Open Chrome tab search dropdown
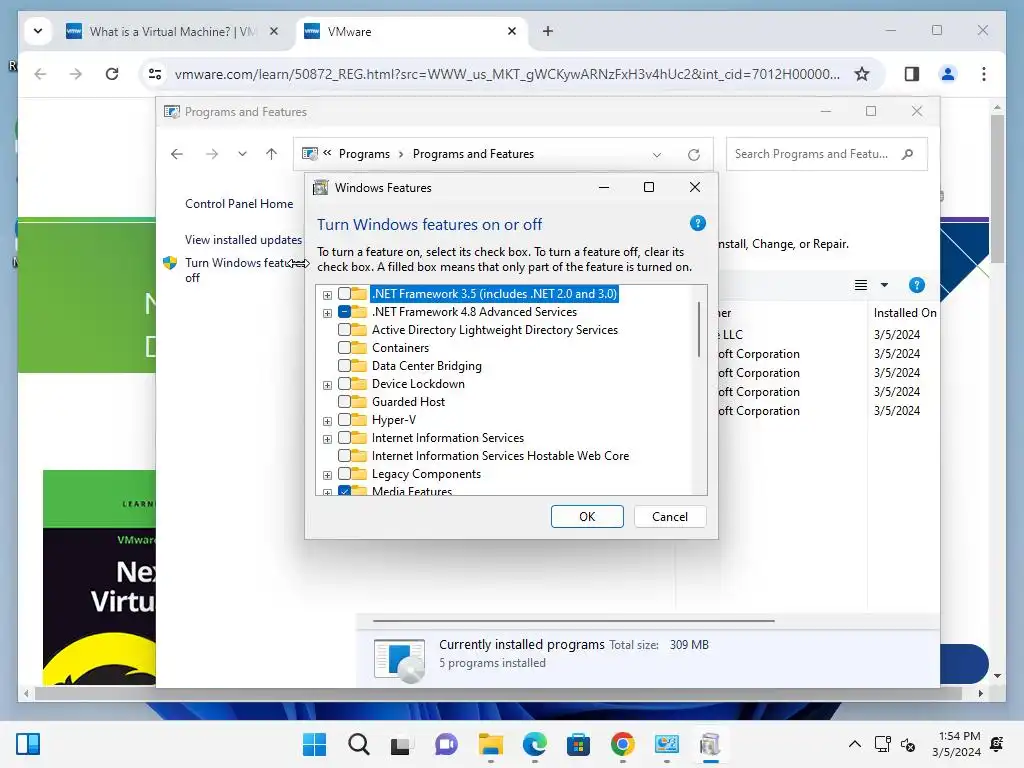 click(38, 31)
